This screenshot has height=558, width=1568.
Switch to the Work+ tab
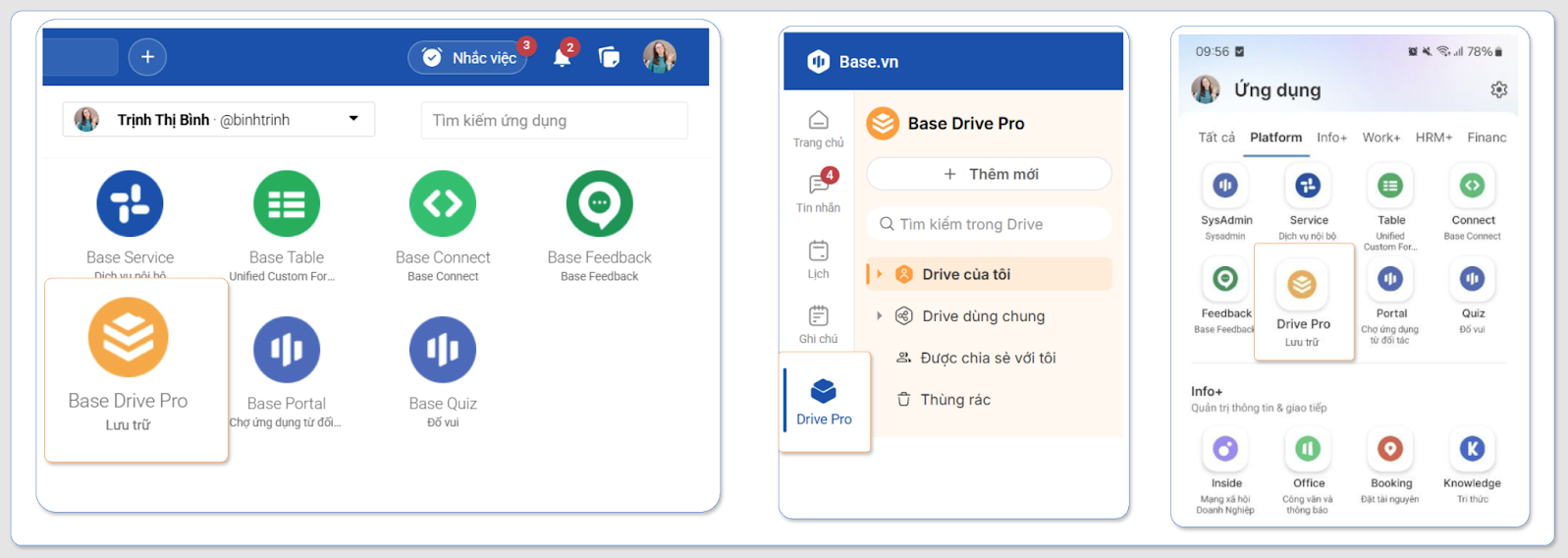1381,138
